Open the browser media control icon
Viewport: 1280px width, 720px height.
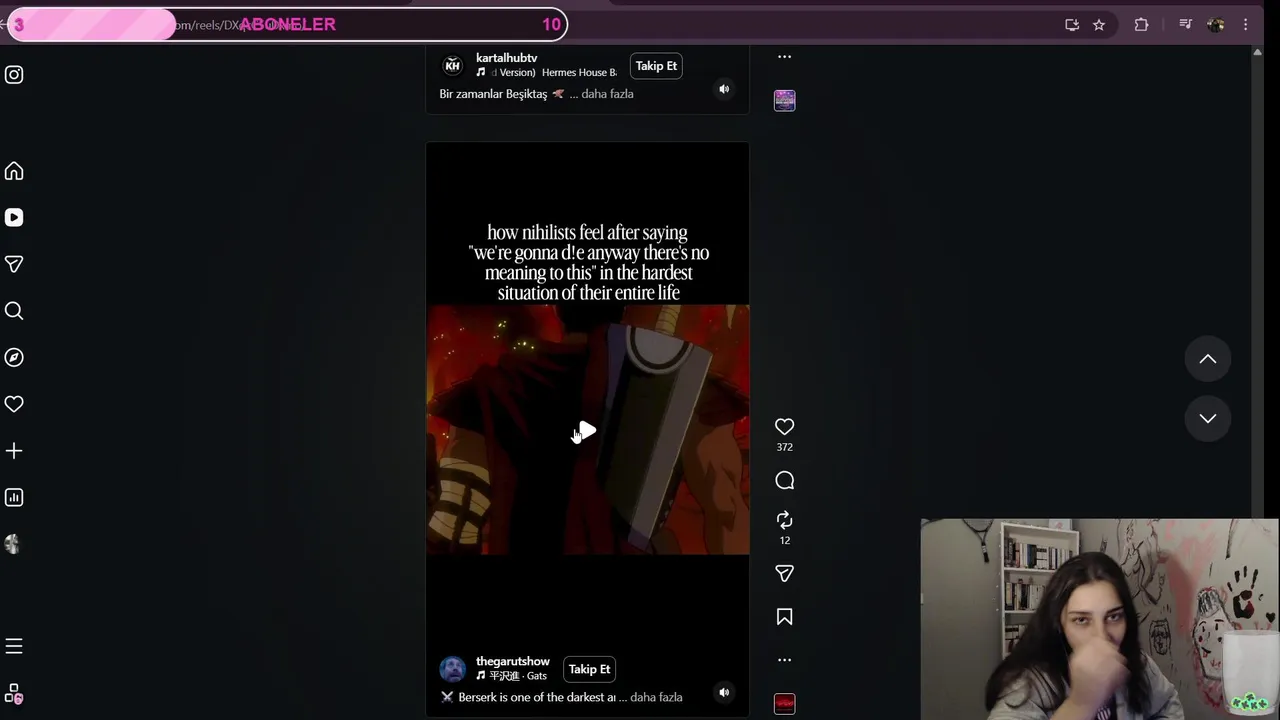[x=1185, y=25]
